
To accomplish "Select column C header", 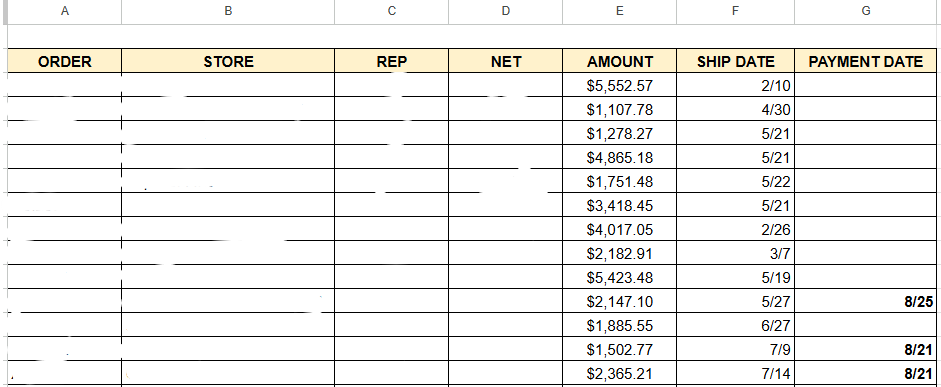I will coord(391,11).
